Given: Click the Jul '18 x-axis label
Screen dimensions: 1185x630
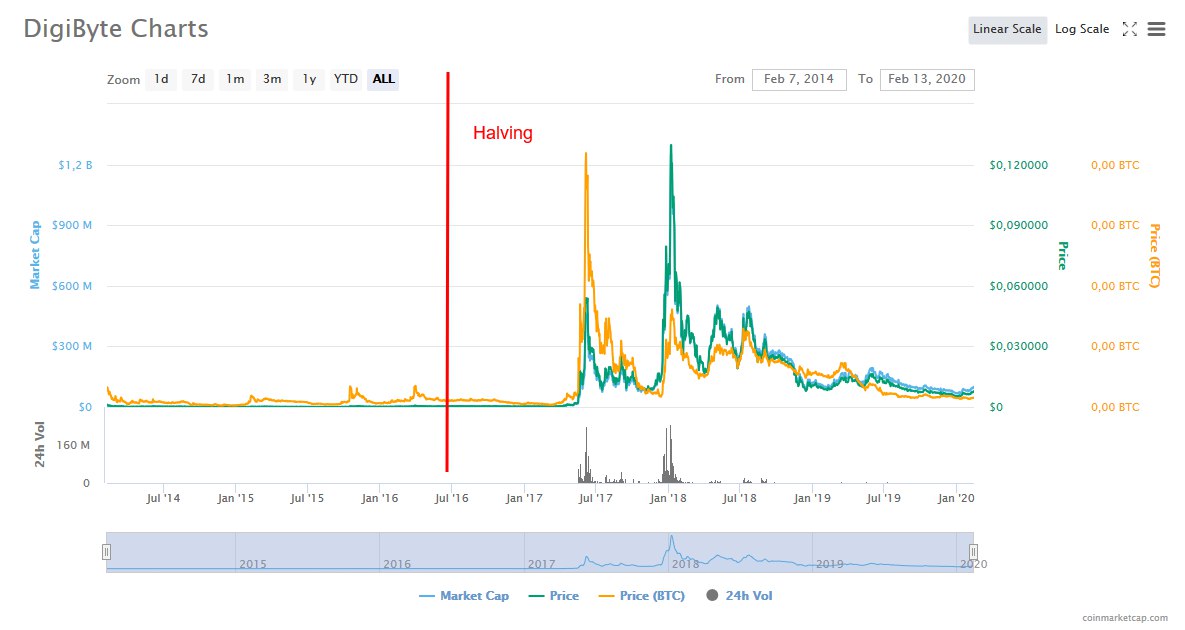Looking at the screenshot, I should 739,499.
